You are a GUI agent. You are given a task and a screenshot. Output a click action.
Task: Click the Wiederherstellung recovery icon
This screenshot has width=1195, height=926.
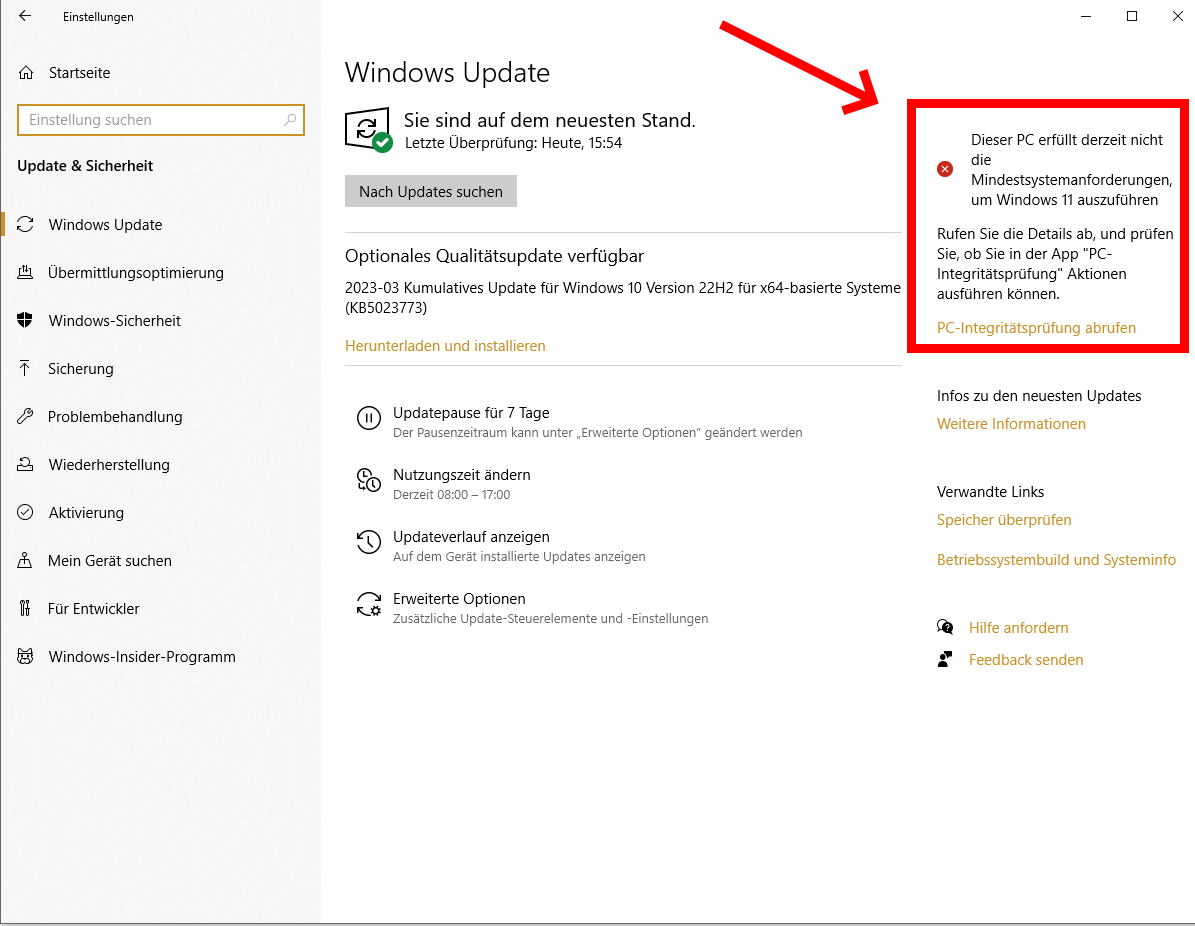[27, 464]
